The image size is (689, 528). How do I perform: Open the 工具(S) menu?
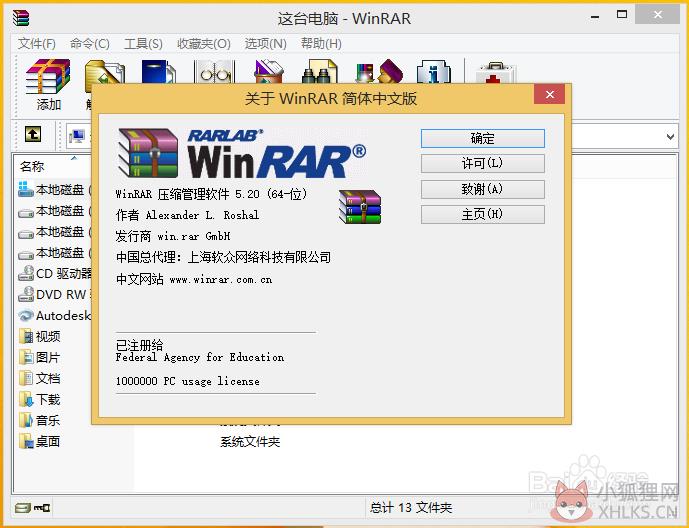click(143, 43)
